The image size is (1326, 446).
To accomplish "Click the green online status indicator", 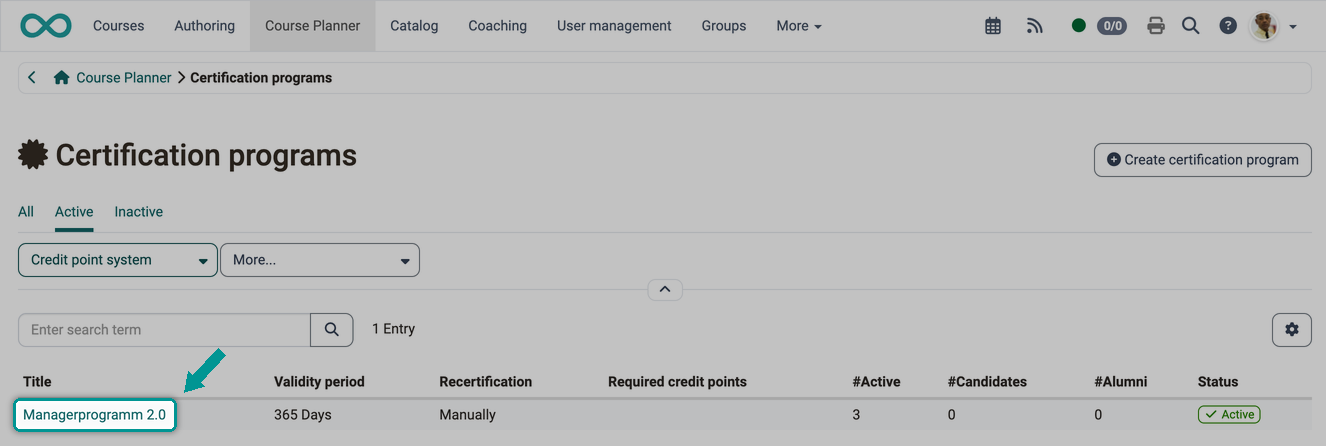I will tap(1078, 26).
